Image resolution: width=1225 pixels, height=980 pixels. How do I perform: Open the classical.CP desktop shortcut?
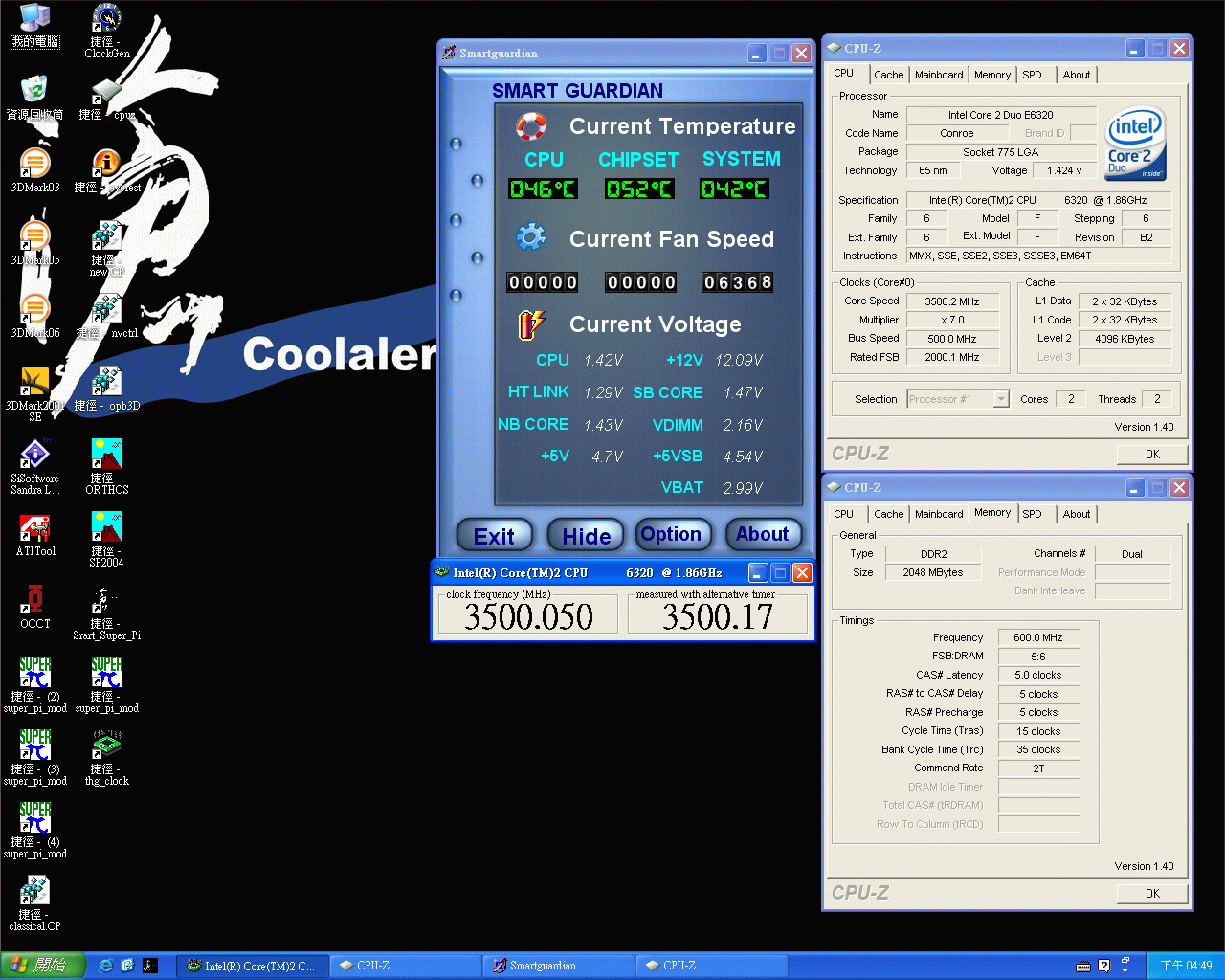35,903
